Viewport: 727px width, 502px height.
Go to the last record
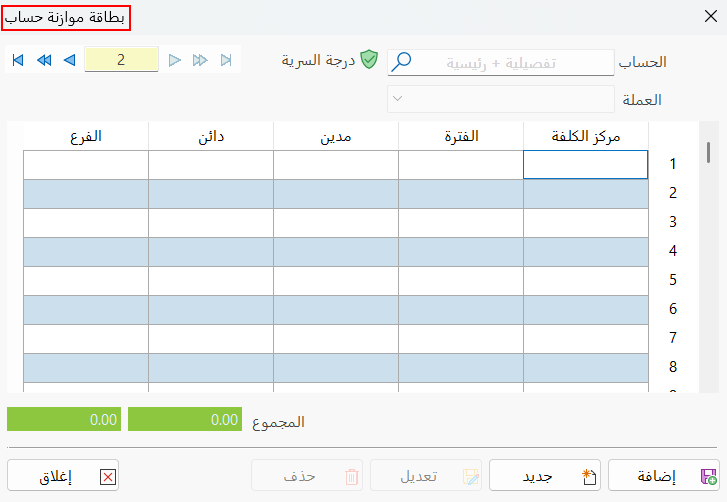click(226, 60)
